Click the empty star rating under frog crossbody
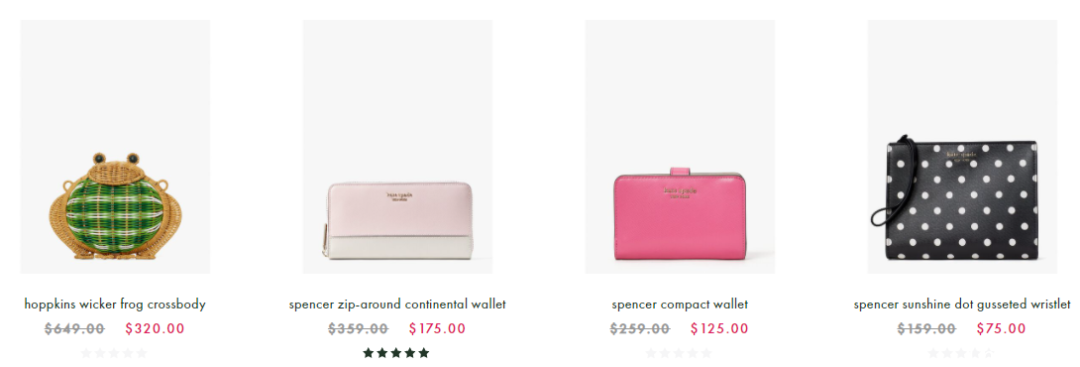The height and width of the screenshot is (367, 1080). click(114, 353)
